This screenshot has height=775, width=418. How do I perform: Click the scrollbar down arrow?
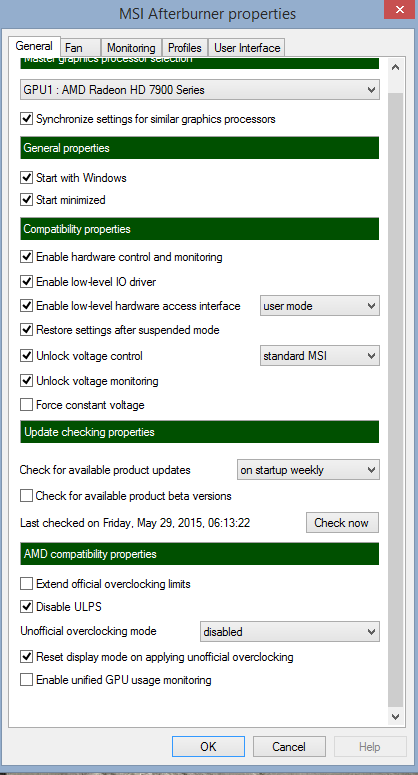[395, 716]
